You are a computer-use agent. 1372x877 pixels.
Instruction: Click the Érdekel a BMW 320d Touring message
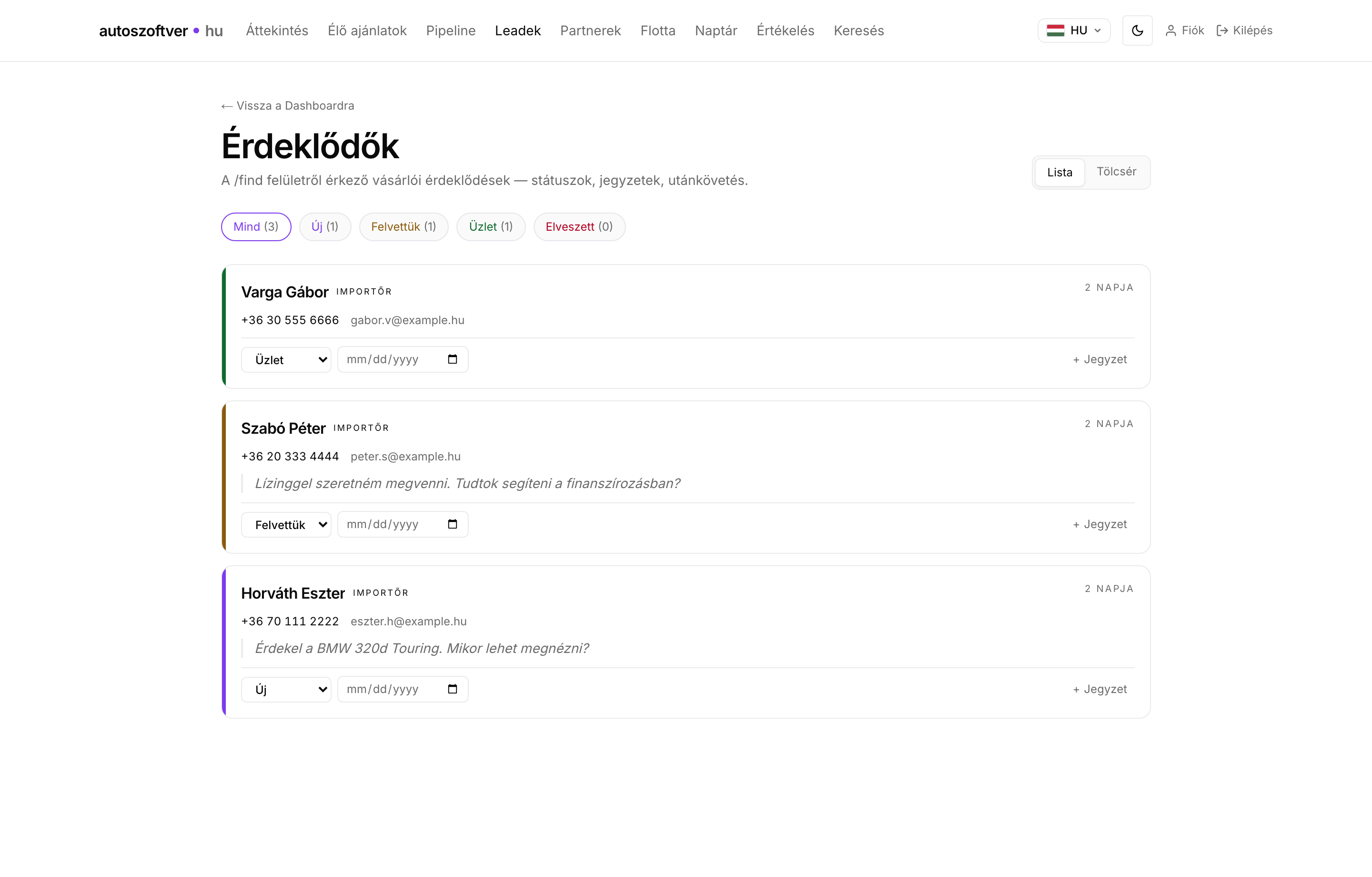[x=422, y=648]
